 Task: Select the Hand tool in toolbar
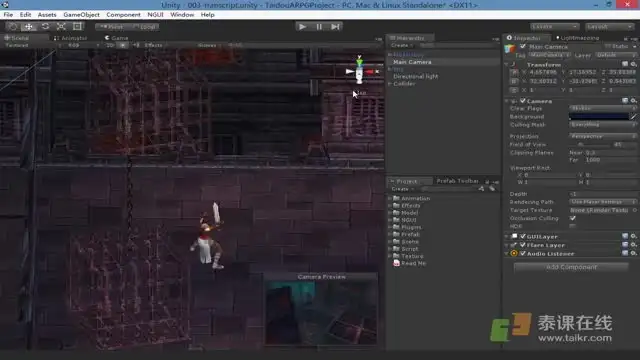[x=13, y=27]
